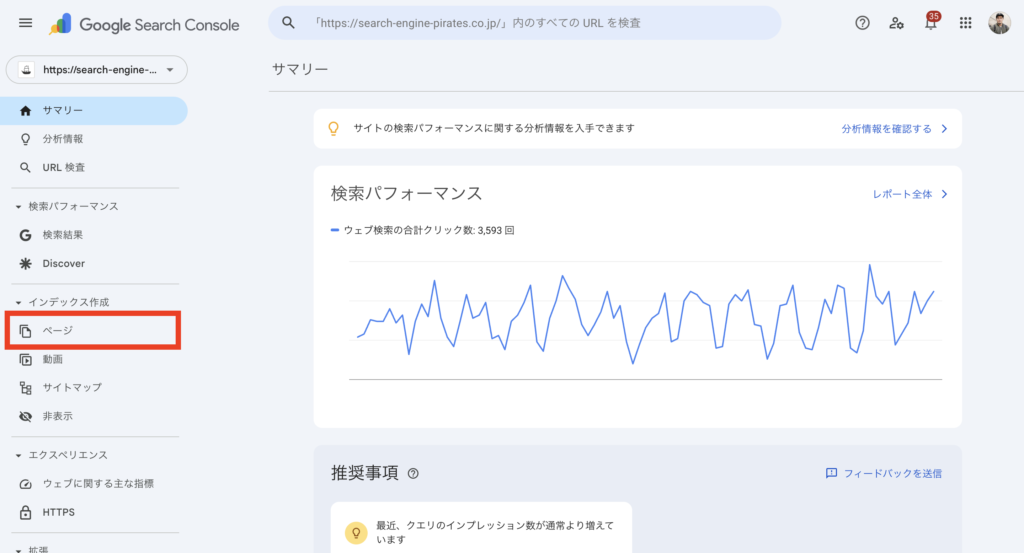Open notifications bell with 35 badge
The width and height of the screenshot is (1024, 553).
point(931,23)
